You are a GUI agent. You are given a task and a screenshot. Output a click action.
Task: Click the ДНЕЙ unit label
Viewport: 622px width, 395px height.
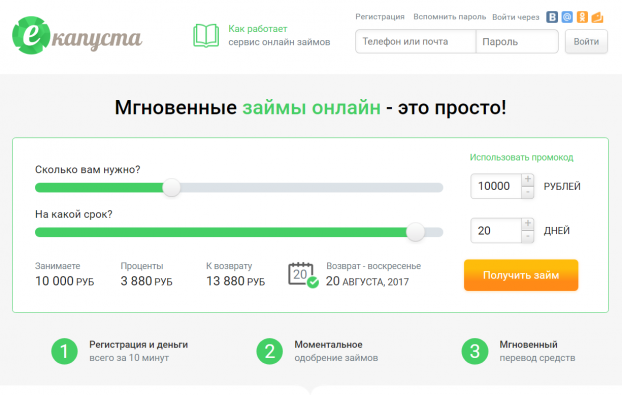coord(557,231)
